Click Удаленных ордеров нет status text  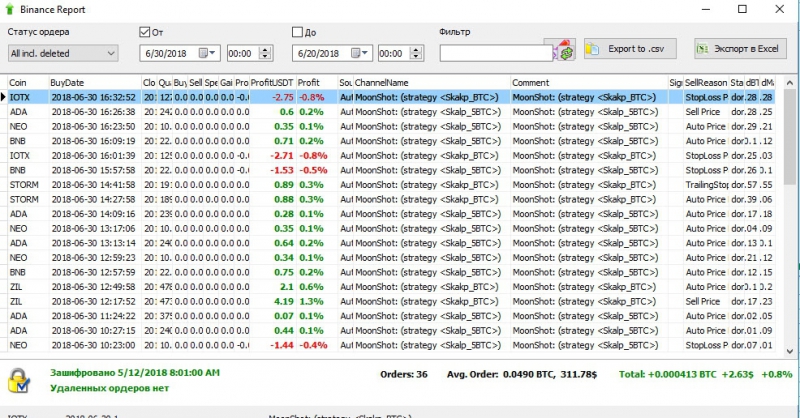[110, 388]
